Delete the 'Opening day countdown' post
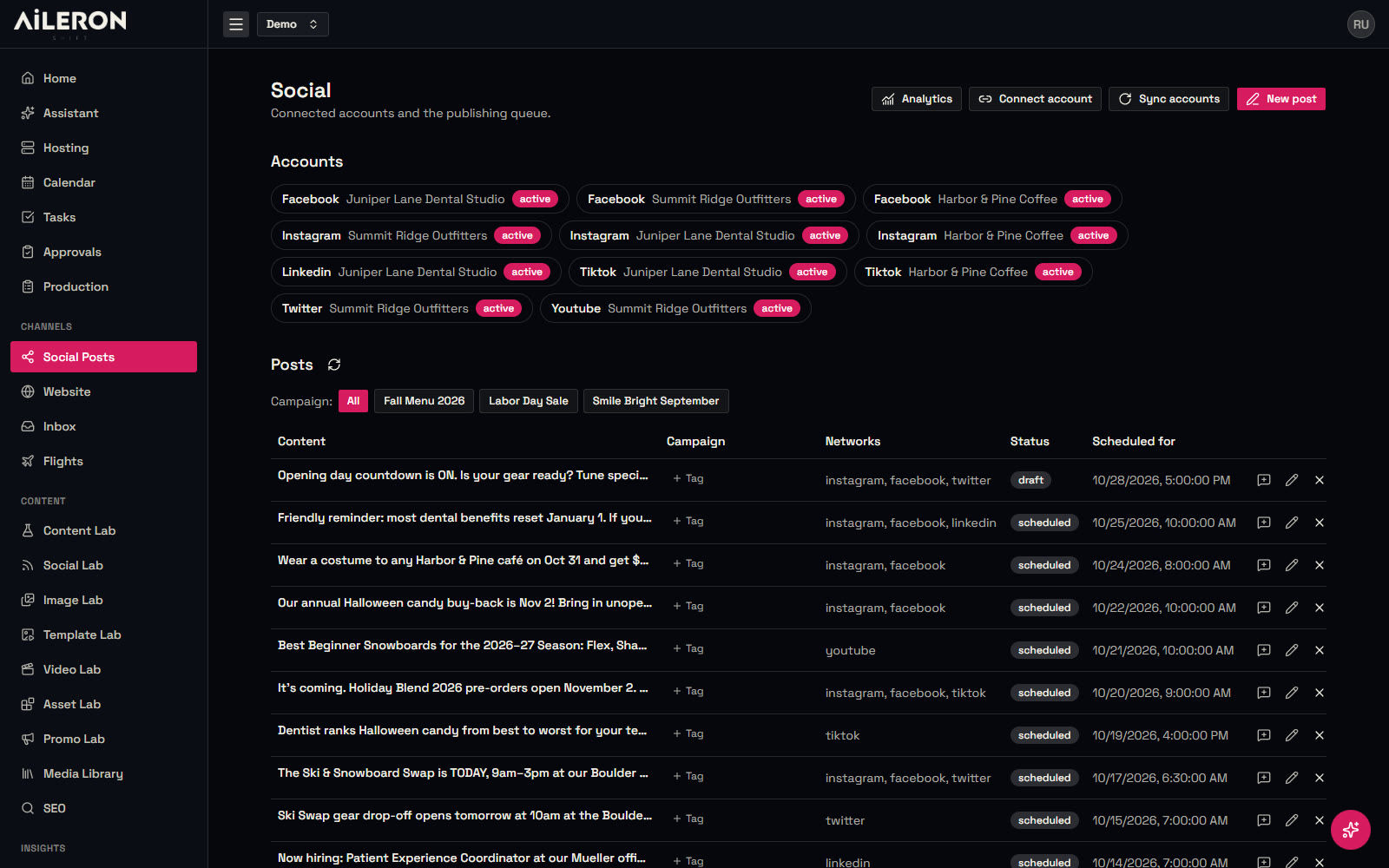Image resolution: width=1389 pixels, height=868 pixels. pos(1320,480)
